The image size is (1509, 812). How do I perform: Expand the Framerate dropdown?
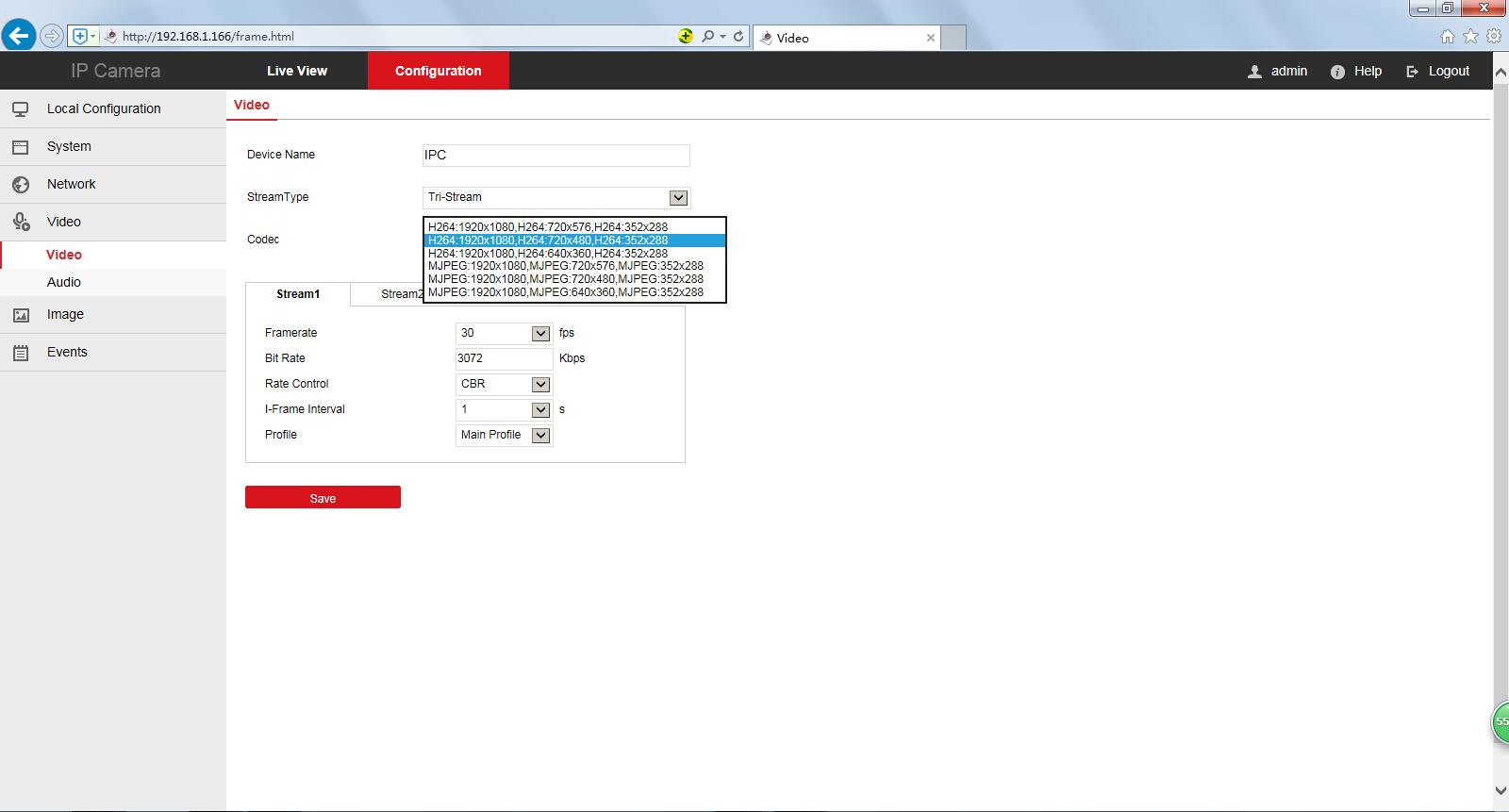[x=540, y=334]
